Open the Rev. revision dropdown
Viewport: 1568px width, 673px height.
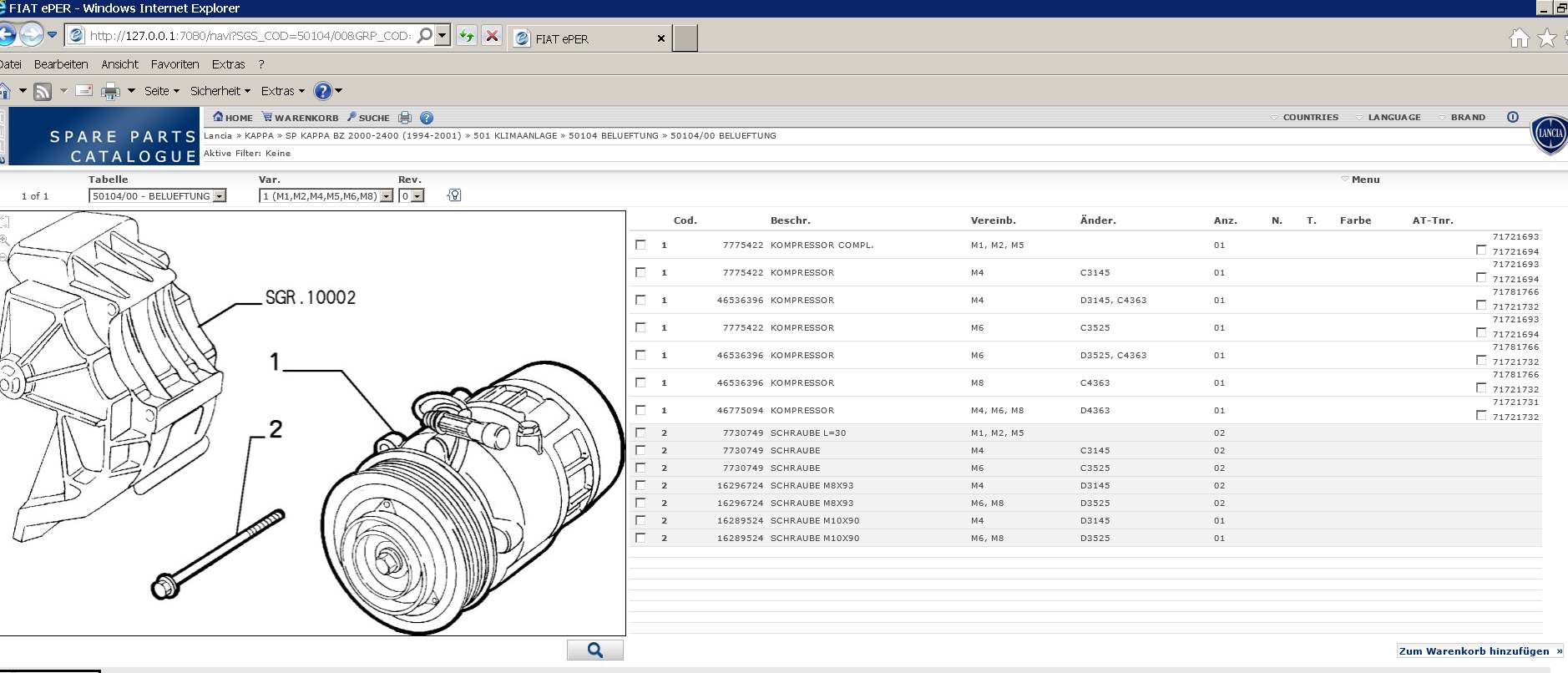coord(411,195)
